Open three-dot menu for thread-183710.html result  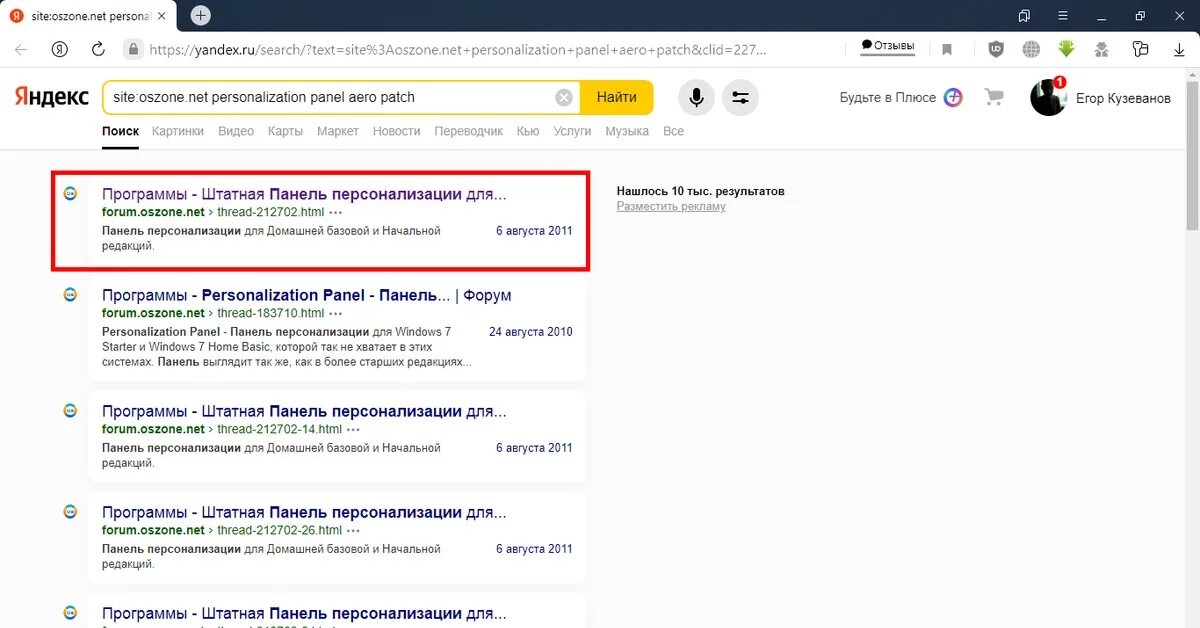pyautogui.click(x=337, y=314)
